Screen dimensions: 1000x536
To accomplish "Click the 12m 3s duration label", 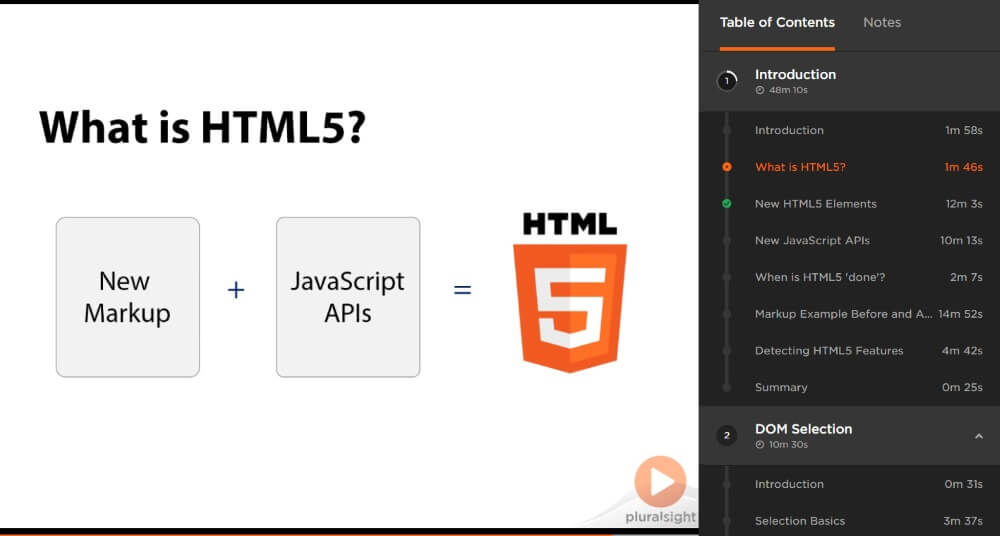I will (x=964, y=204).
